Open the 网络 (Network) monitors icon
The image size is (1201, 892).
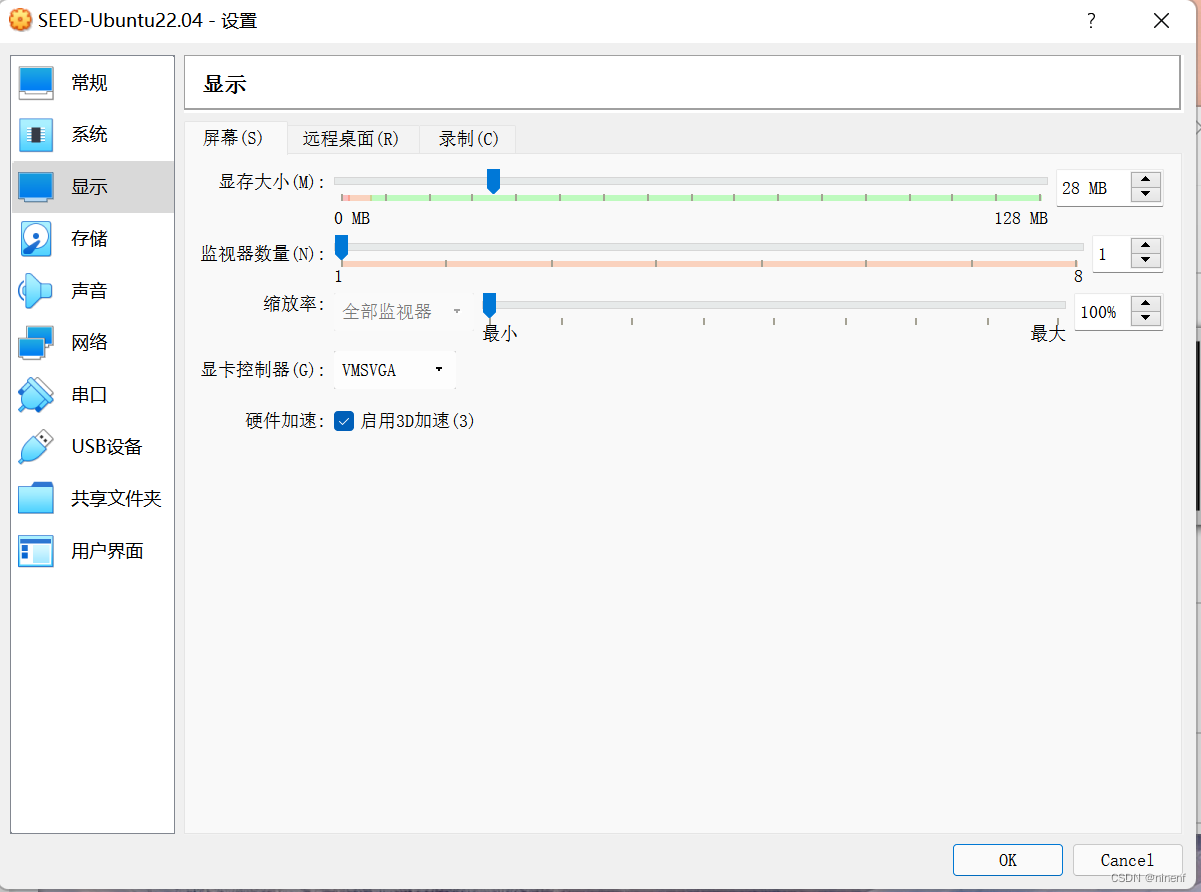tap(36, 343)
